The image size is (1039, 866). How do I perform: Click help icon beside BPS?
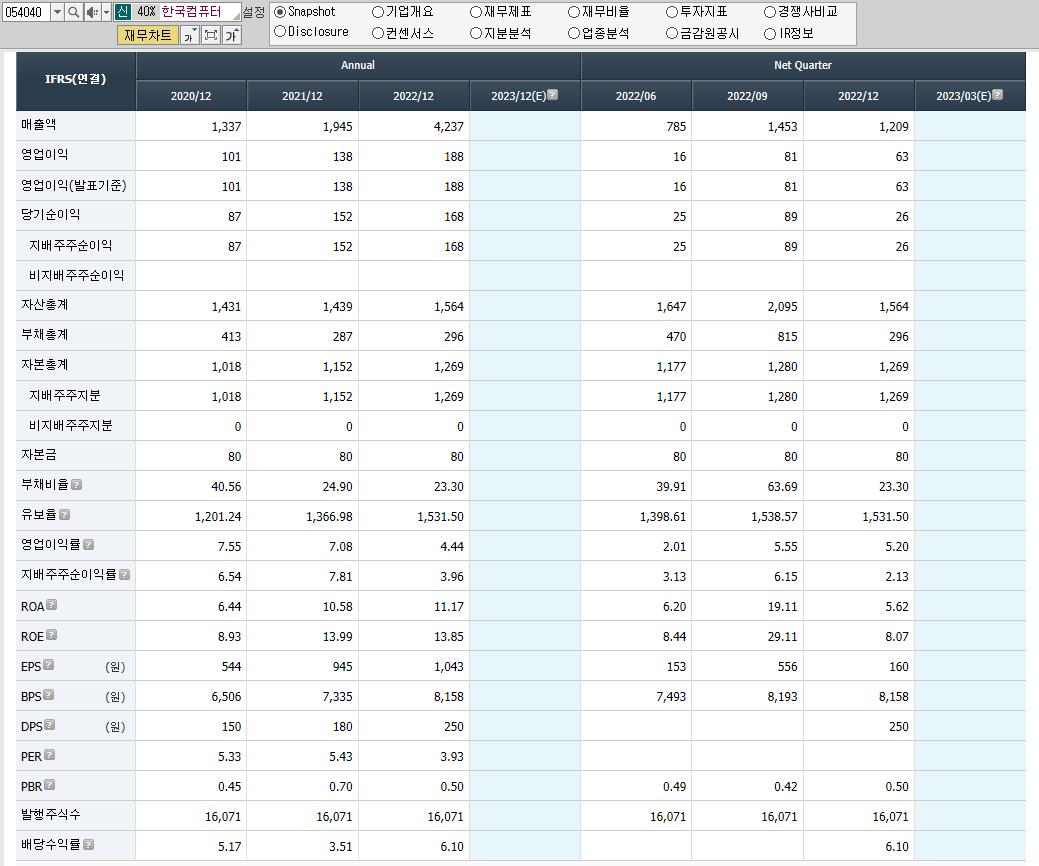click(x=48, y=694)
